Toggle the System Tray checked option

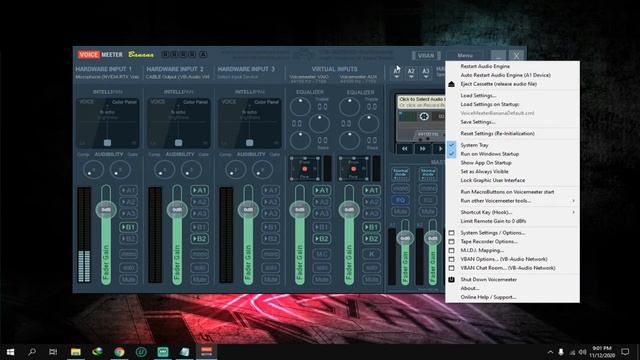pos(474,145)
